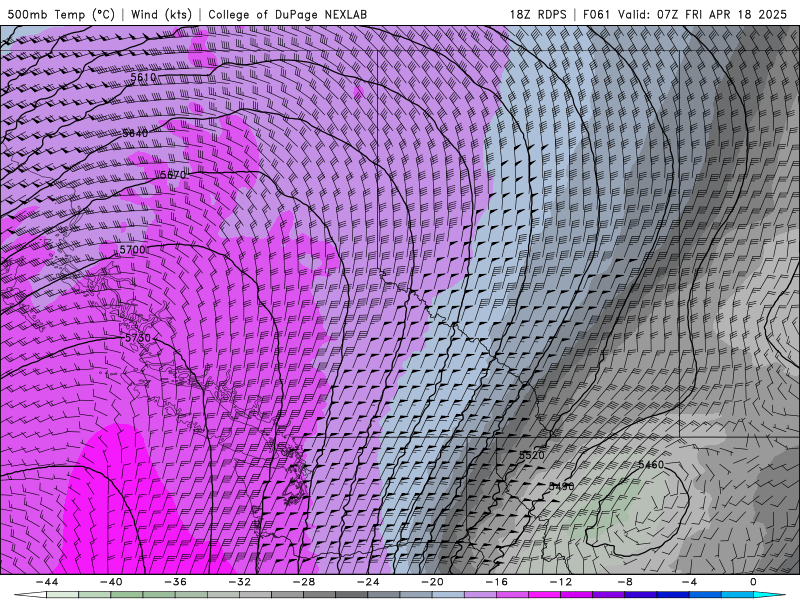This screenshot has height=600, width=800.
Task: Click the 0 colorbar value
Action: (x=754, y=582)
